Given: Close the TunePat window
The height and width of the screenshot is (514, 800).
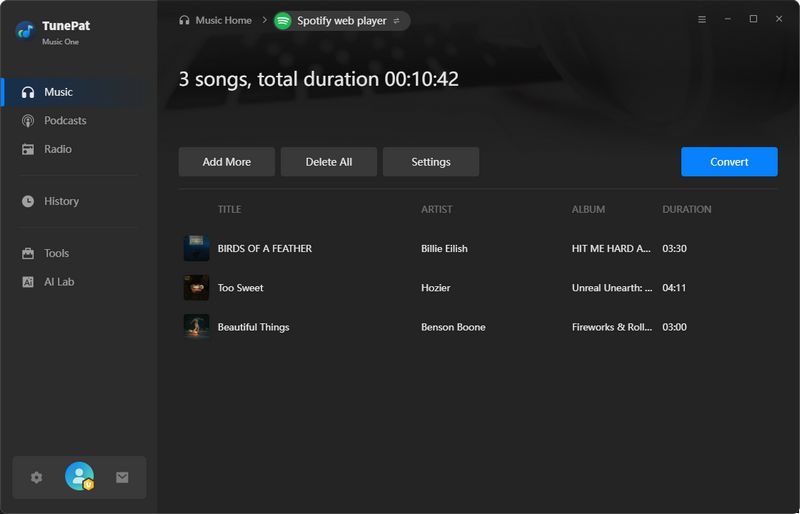Looking at the screenshot, I should (779, 19).
